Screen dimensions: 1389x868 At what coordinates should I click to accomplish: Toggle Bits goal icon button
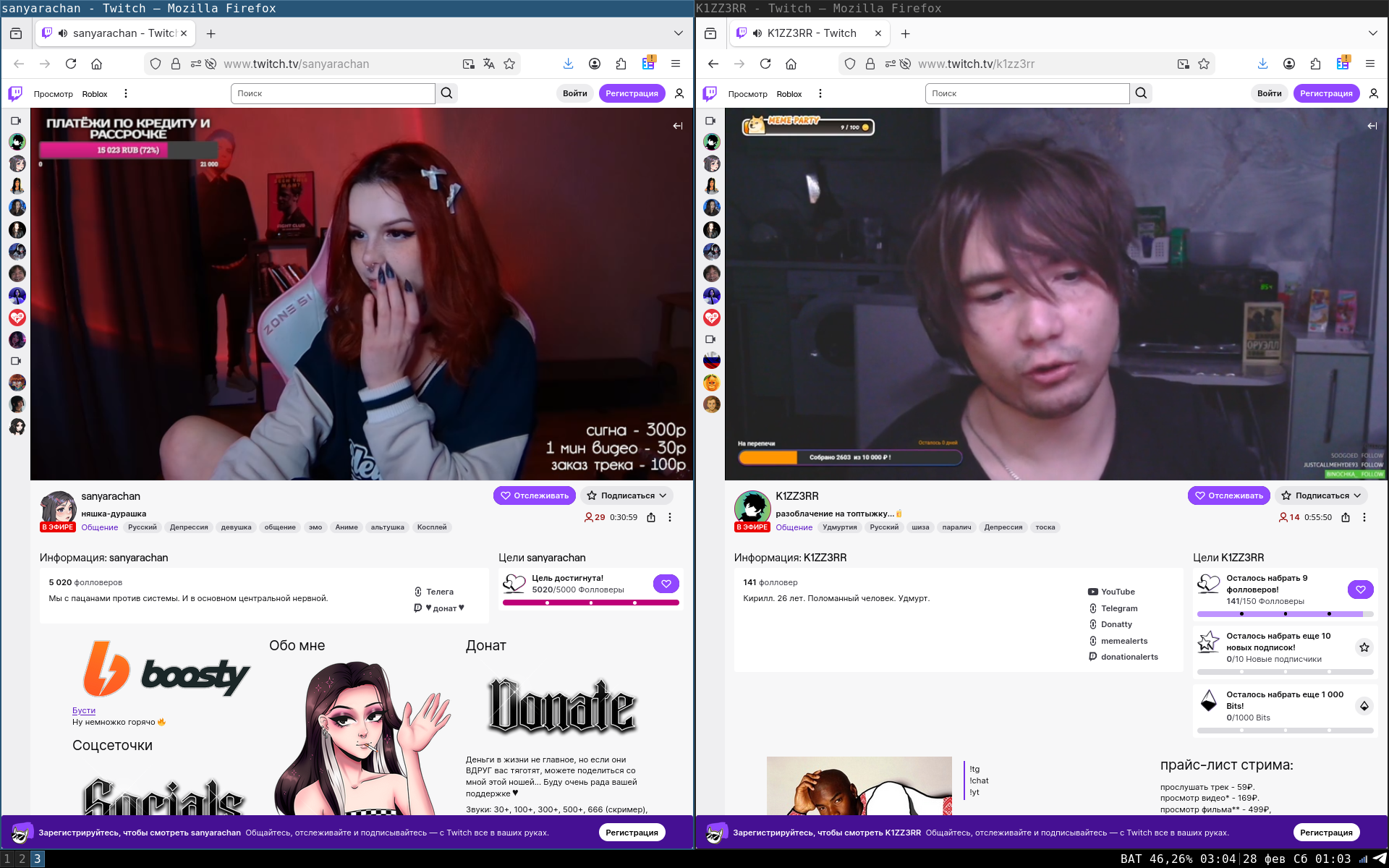pyautogui.click(x=1364, y=706)
